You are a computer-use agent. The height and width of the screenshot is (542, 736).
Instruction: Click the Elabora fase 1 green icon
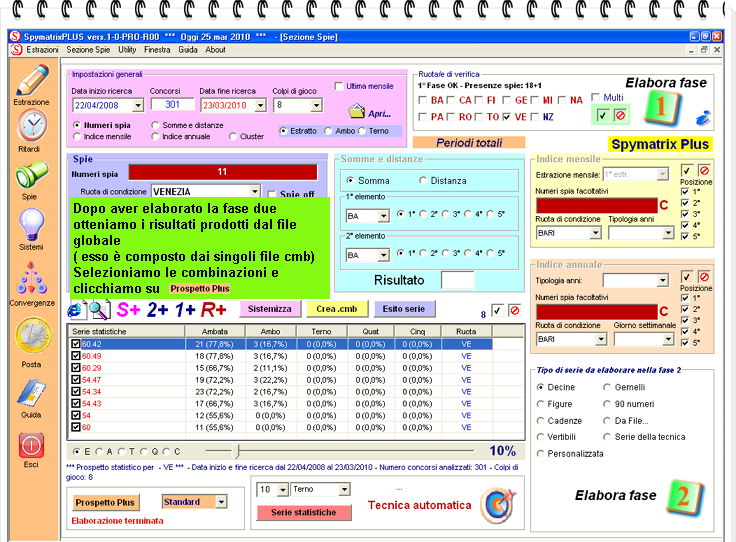click(663, 107)
